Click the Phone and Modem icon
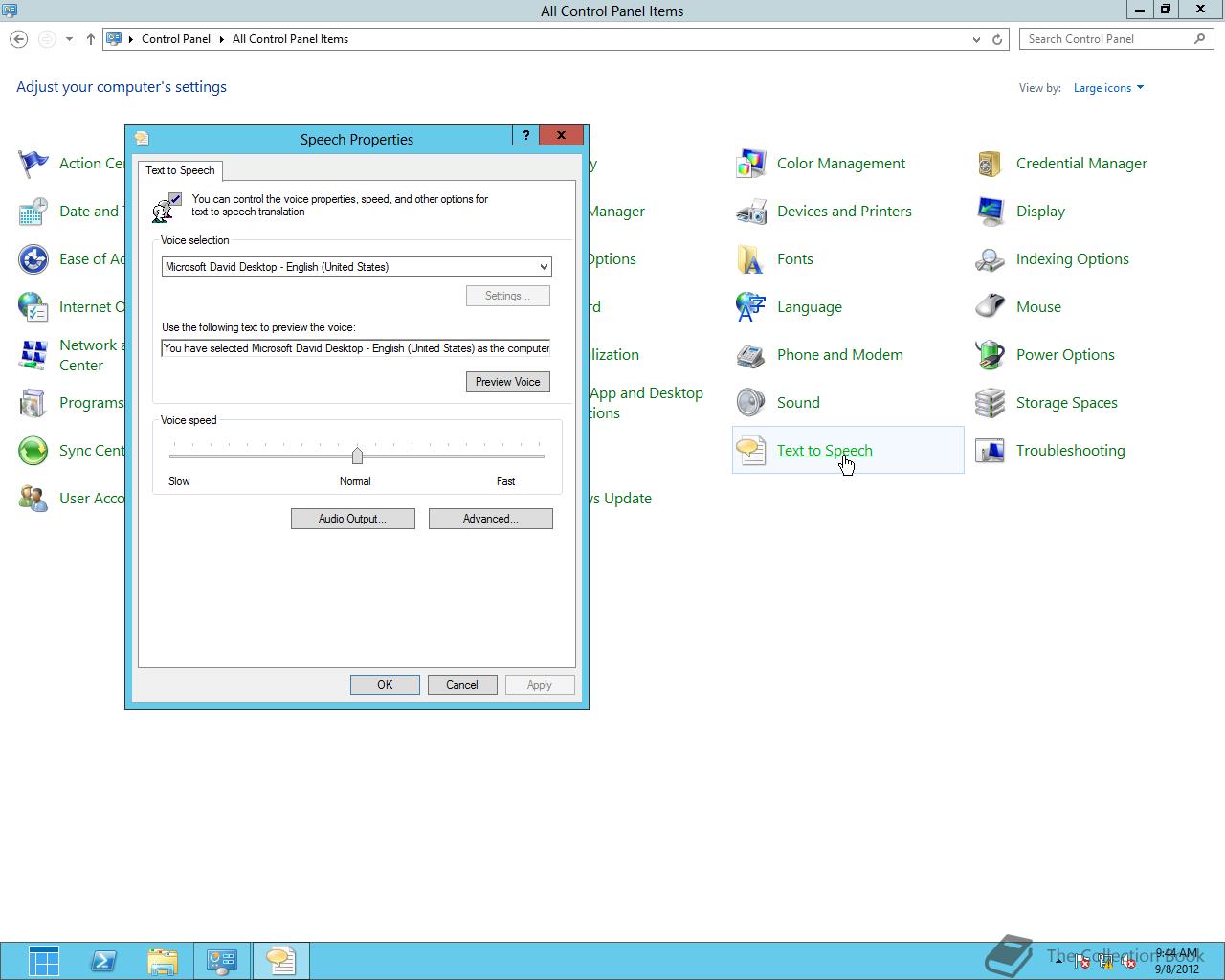The width and height of the screenshot is (1225, 980). click(x=751, y=355)
